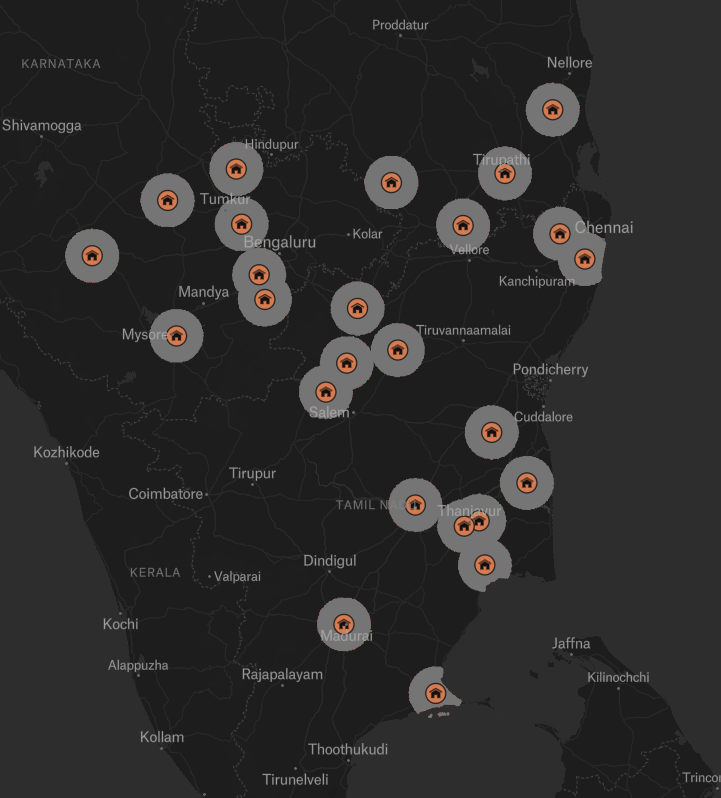The height and width of the screenshot is (798, 721).
Task: Open the westernmost home marker below Shivamogga
Action: tap(92, 255)
